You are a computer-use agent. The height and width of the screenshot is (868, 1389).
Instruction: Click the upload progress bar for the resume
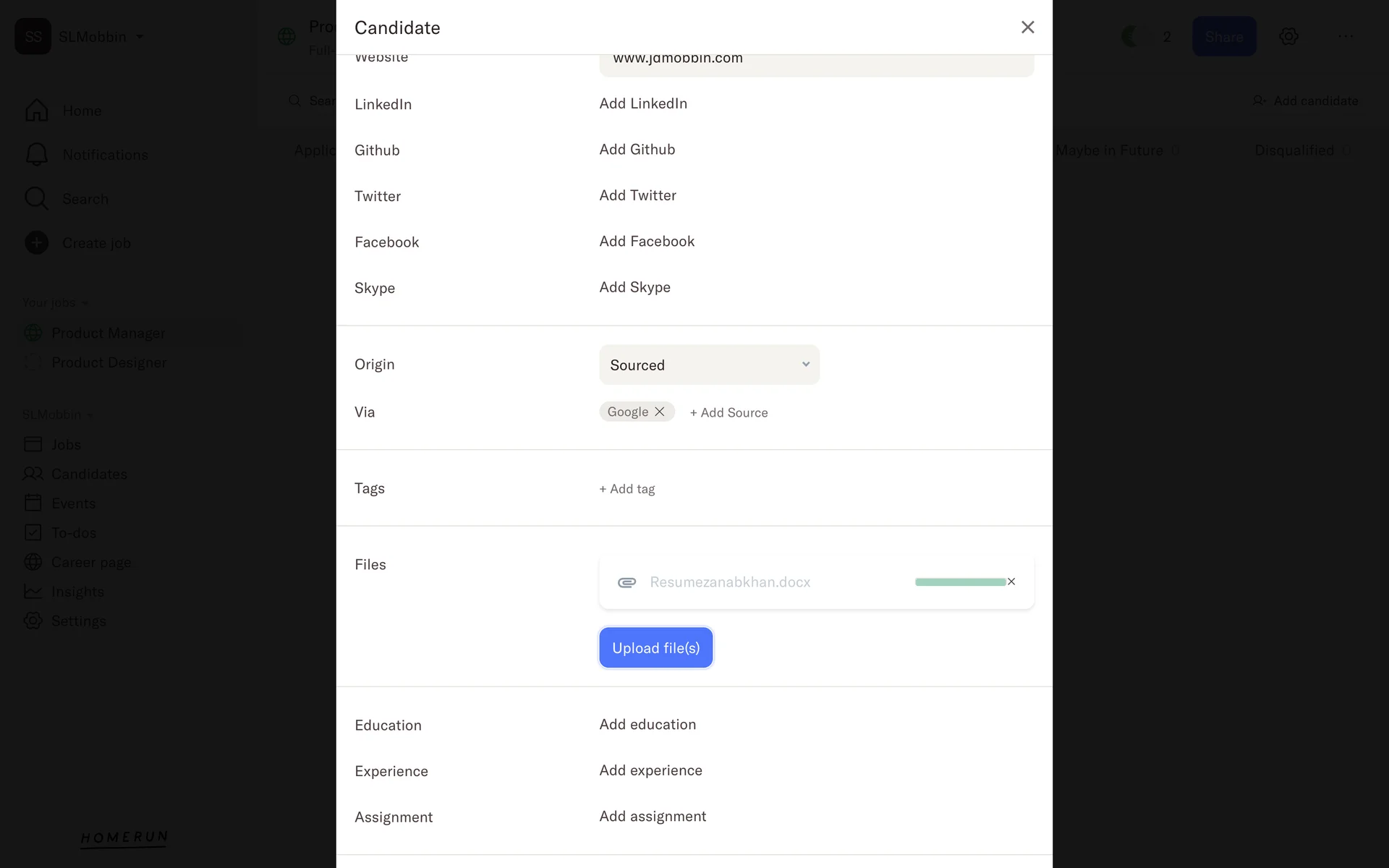click(x=959, y=582)
